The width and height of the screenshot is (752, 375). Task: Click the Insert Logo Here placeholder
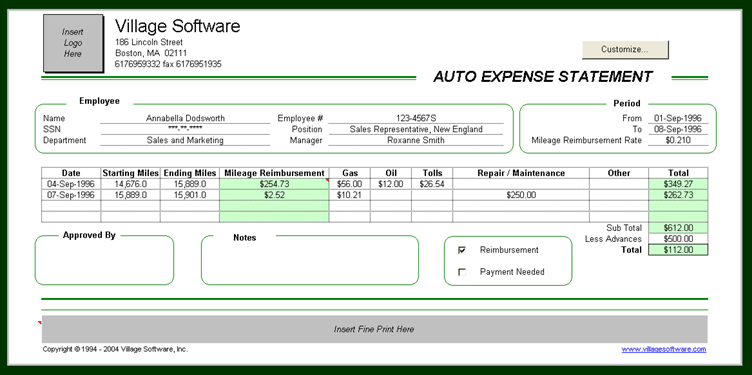(x=73, y=43)
